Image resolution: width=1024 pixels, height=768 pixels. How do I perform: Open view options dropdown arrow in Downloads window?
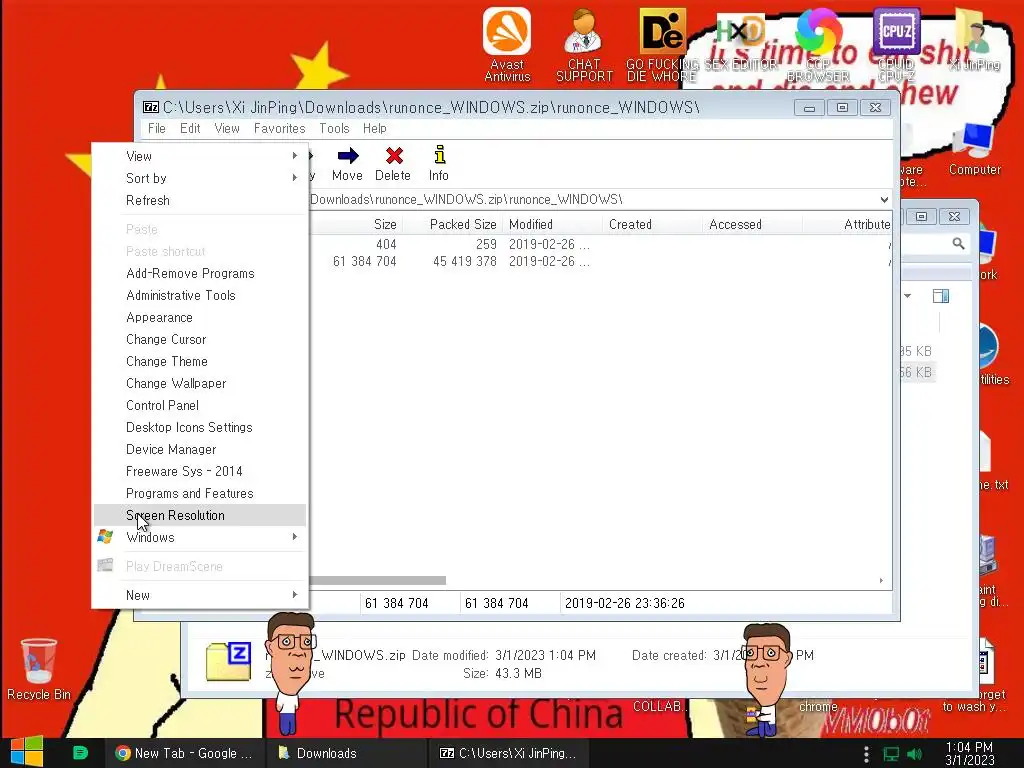pyautogui.click(x=907, y=296)
